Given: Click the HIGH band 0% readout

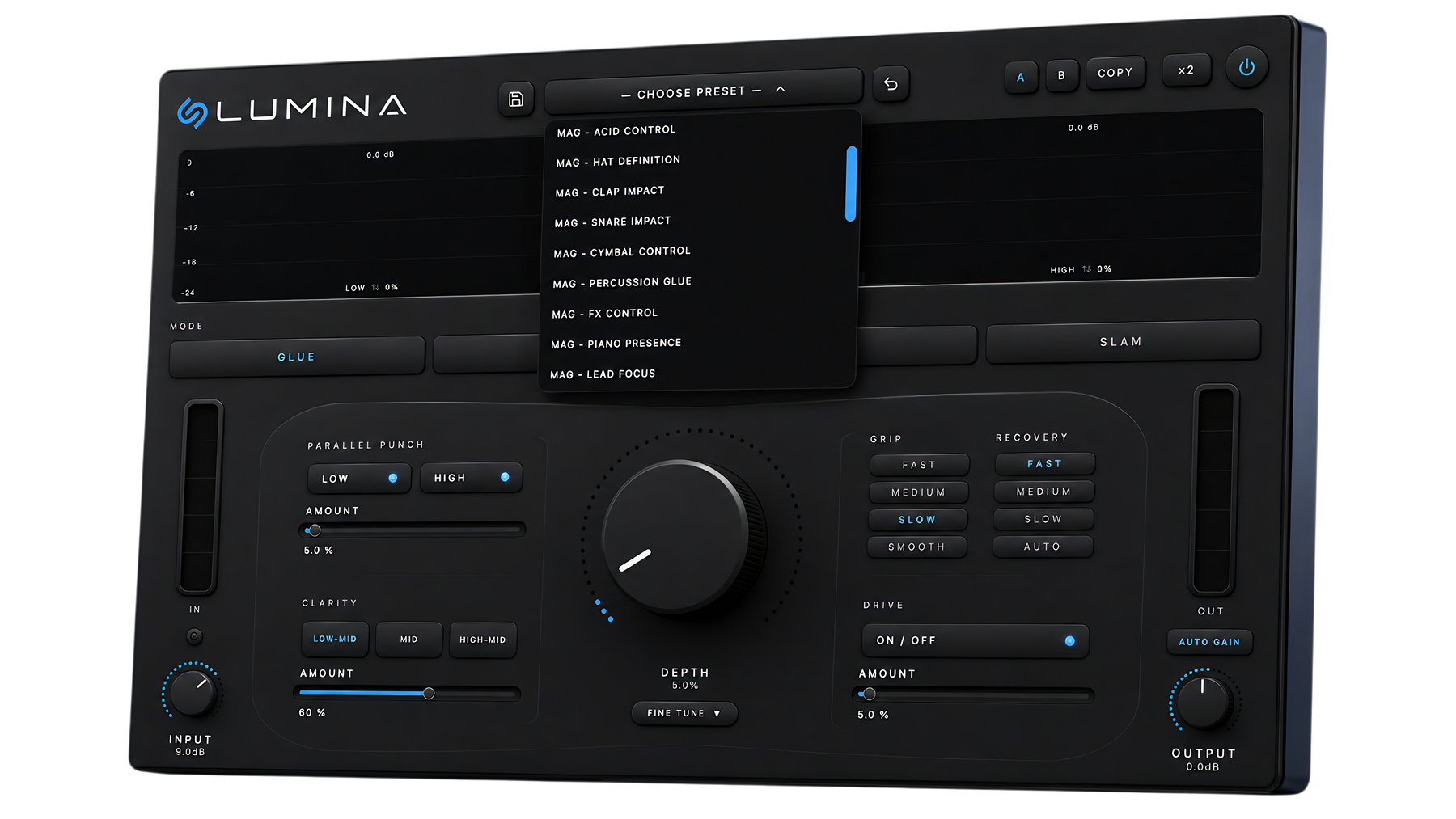Looking at the screenshot, I should tap(1104, 269).
